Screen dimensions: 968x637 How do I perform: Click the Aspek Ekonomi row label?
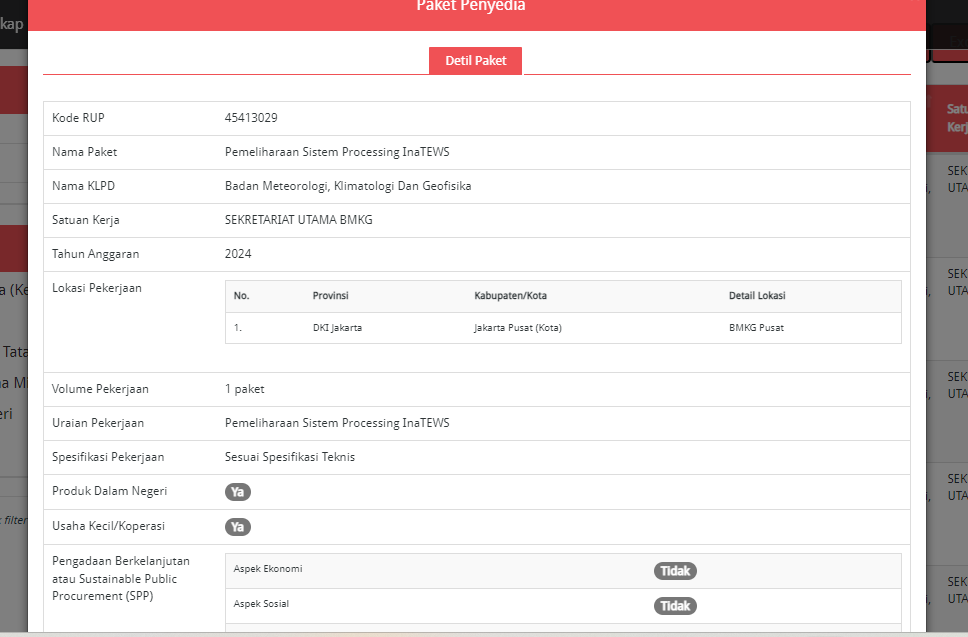pos(268,568)
